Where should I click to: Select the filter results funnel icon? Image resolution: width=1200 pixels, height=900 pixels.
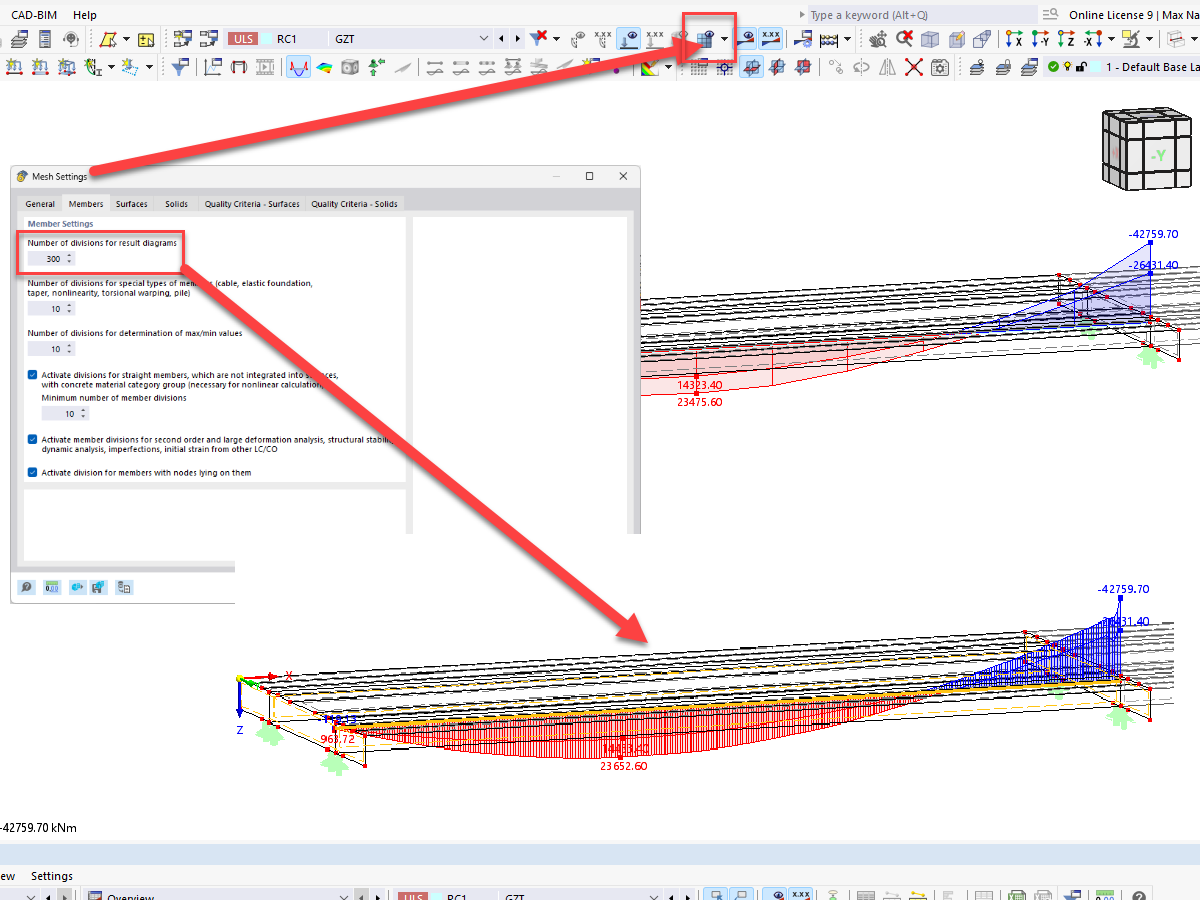[180, 67]
